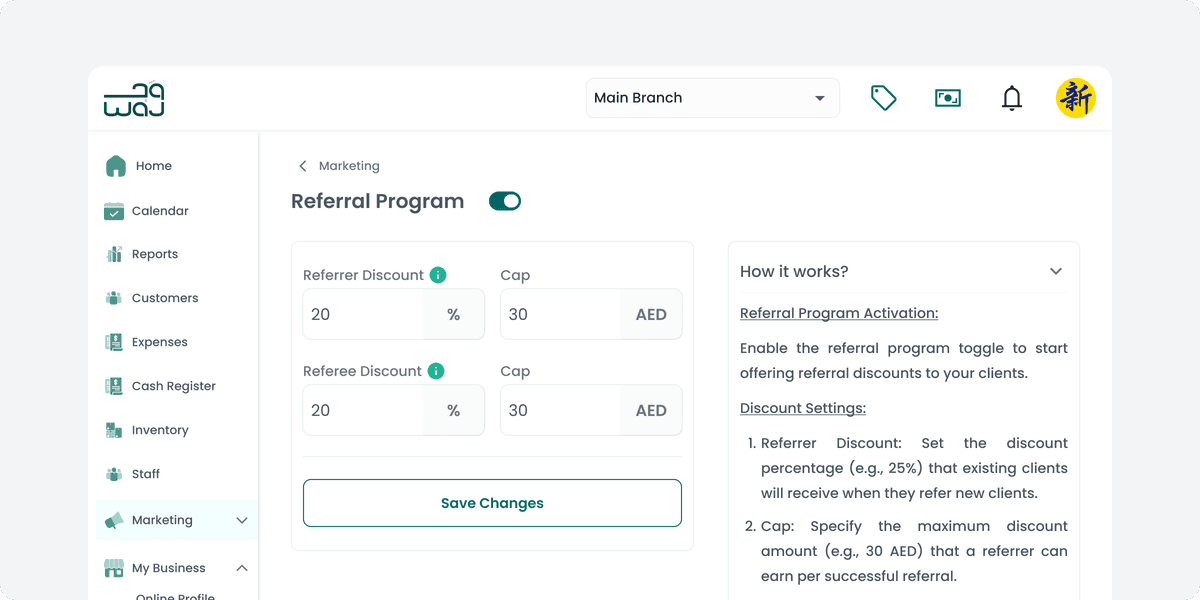The height and width of the screenshot is (600, 1200).
Task: Select the Inventory sidebar icon
Action: click(115, 429)
